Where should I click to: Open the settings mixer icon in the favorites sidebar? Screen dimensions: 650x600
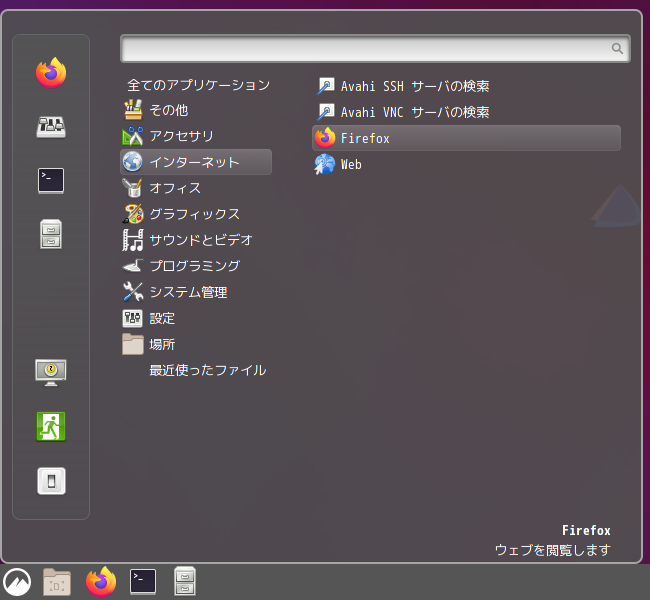(51, 126)
